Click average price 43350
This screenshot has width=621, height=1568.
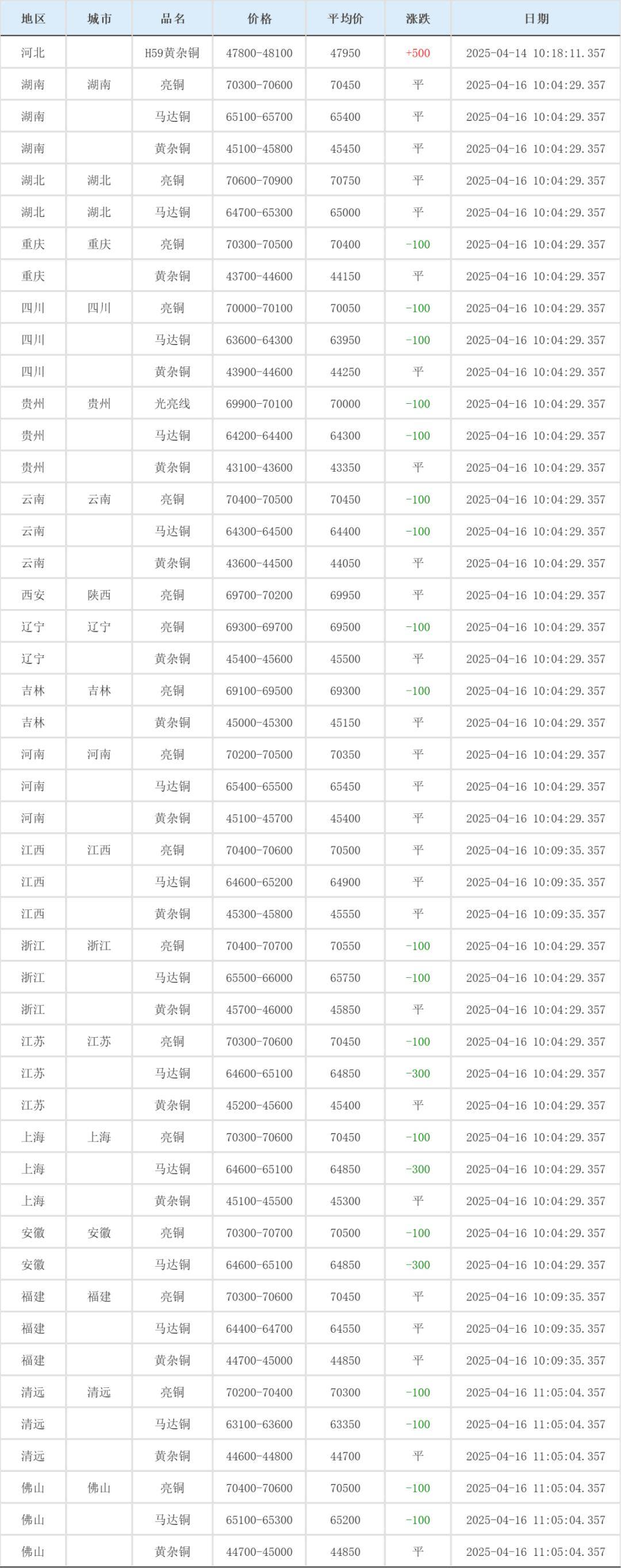coord(346,468)
